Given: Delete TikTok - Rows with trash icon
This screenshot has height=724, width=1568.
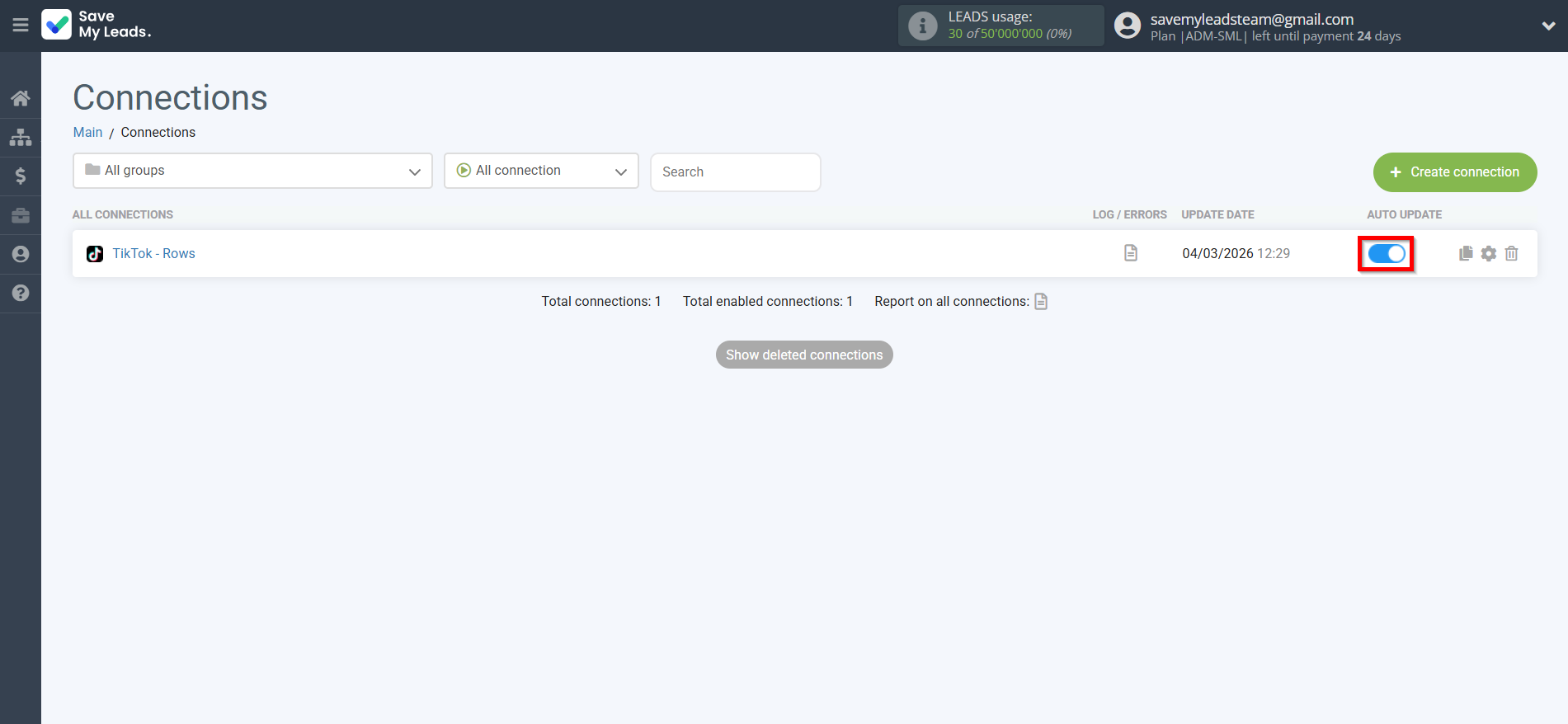Looking at the screenshot, I should [x=1511, y=253].
